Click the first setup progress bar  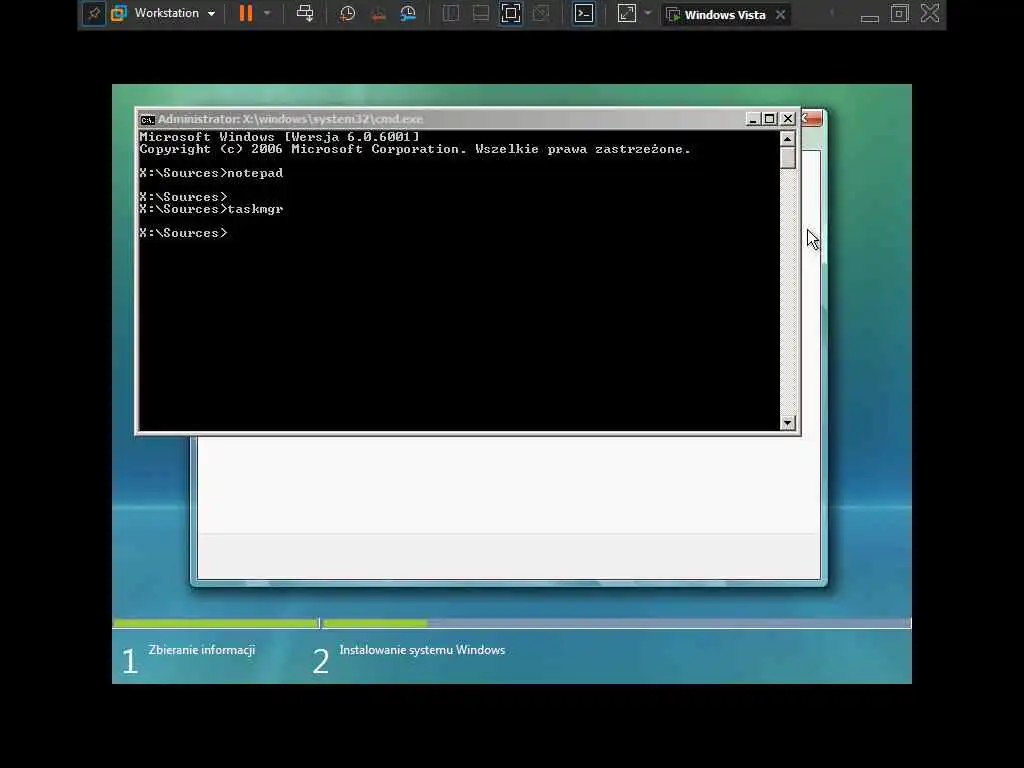pyautogui.click(x=216, y=624)
